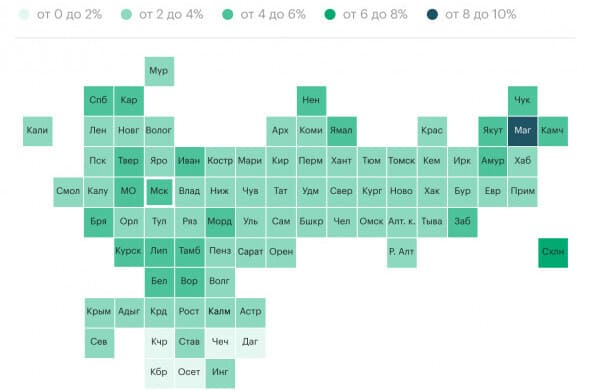This screenshot has width=590, height=391.
Task: Select the Чук region tile
Action: pyautogui.click(x=523, y=100)
